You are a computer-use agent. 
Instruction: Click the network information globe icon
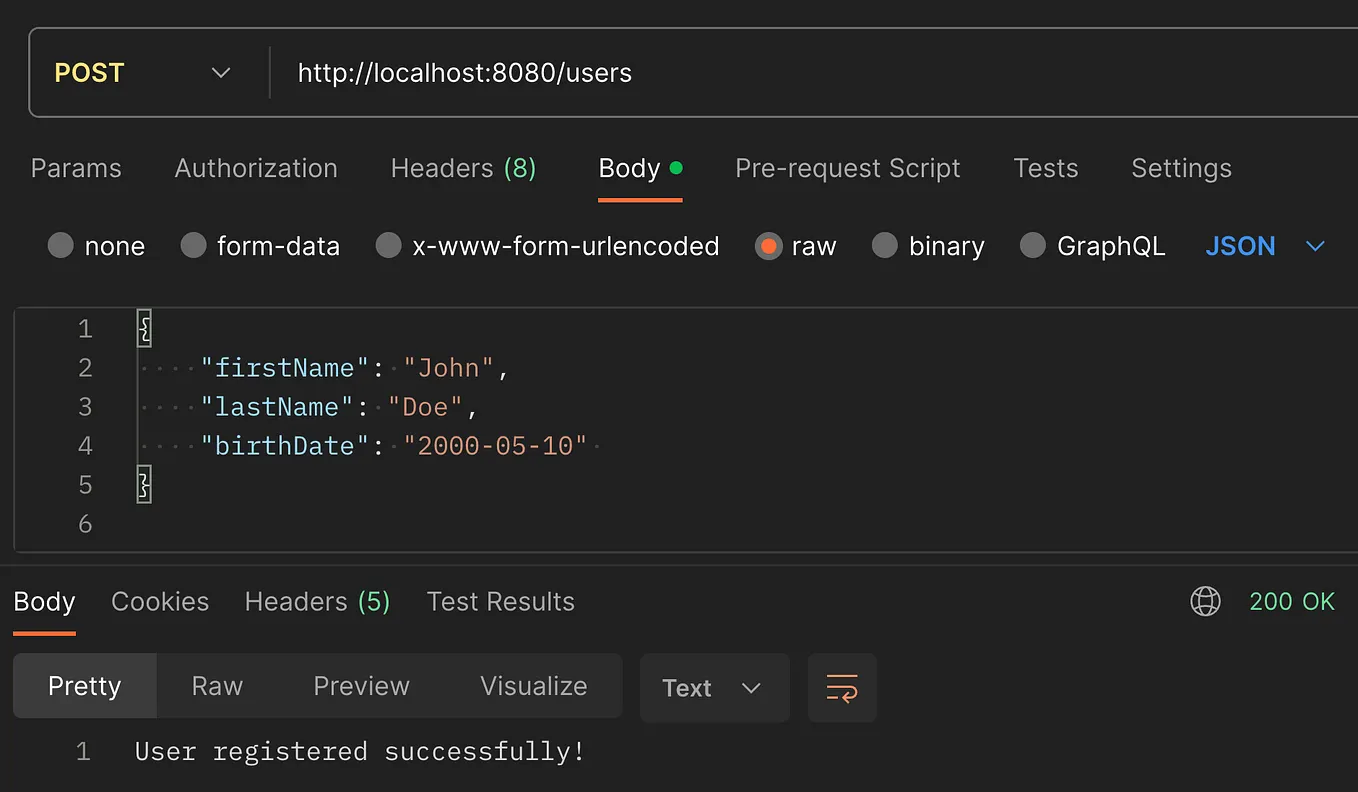coord(1205,601)
